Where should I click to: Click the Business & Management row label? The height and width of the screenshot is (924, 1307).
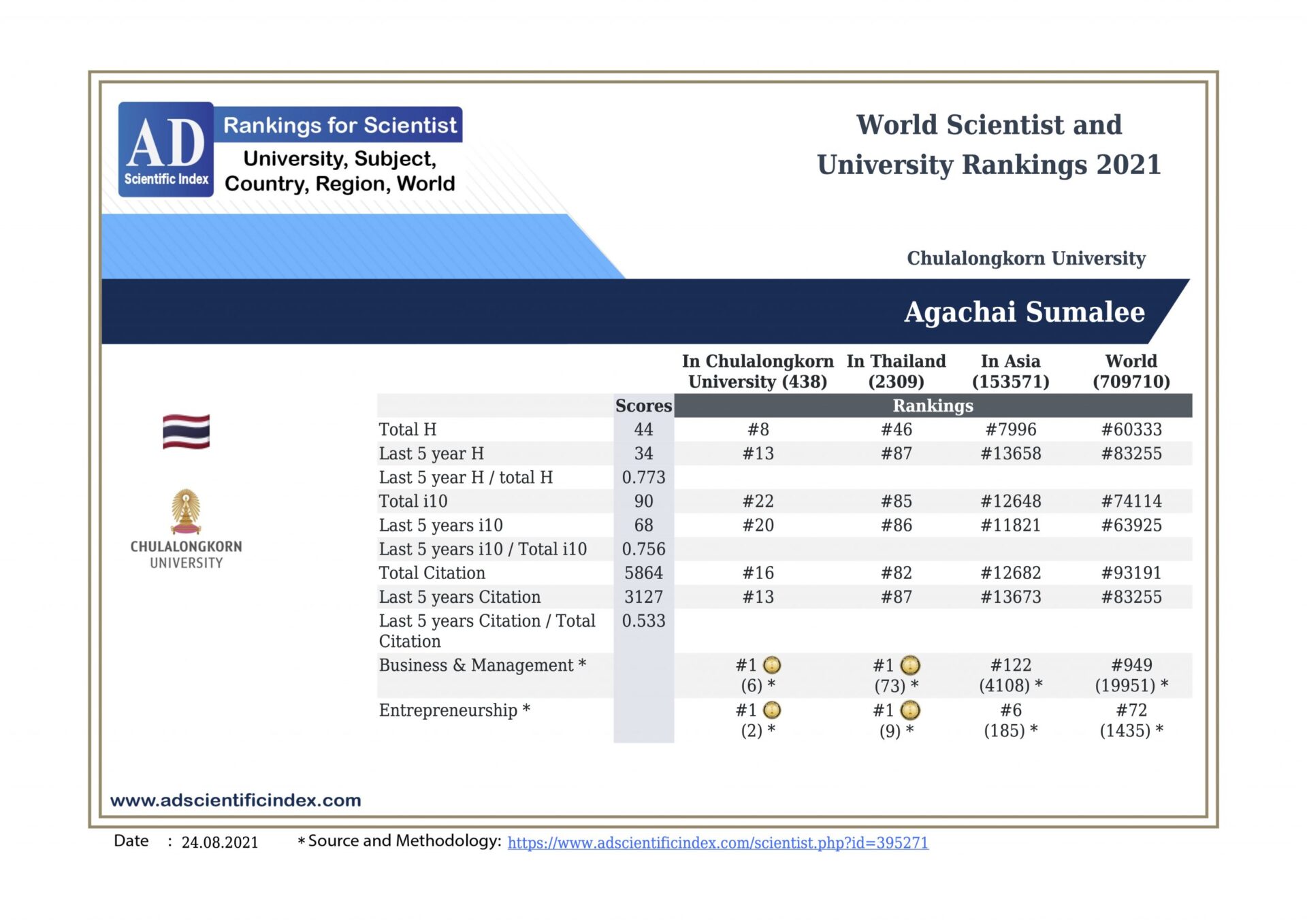click(x=482, y=665)
